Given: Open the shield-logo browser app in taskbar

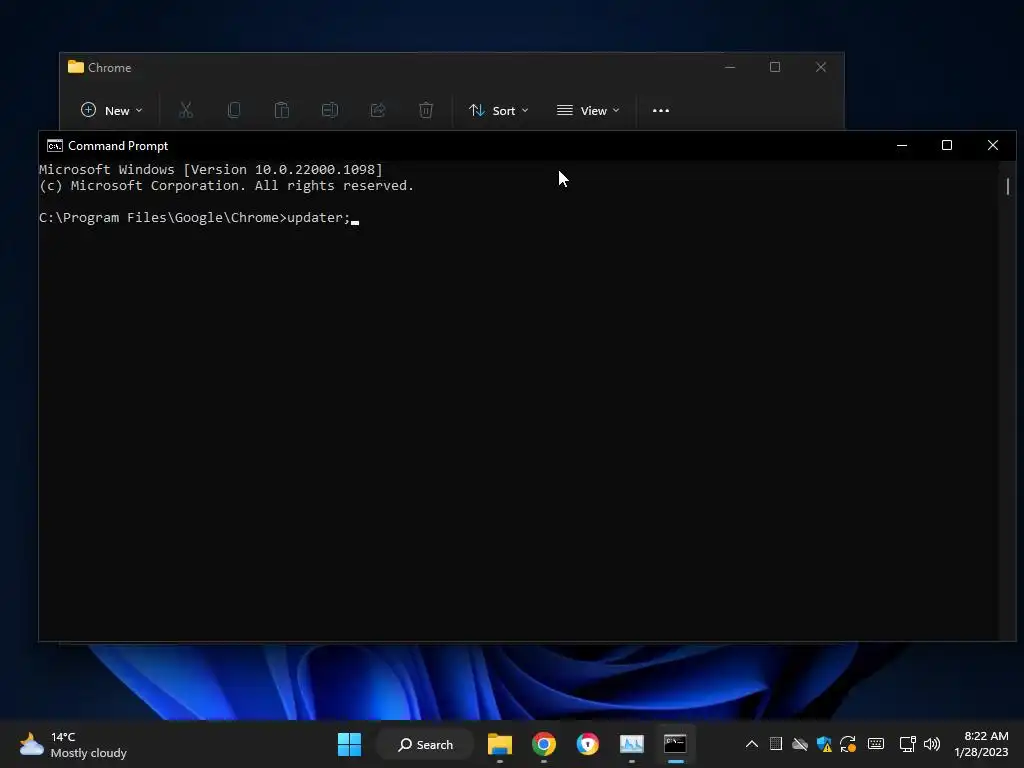Looking at the screenshot, I should 588,744.
